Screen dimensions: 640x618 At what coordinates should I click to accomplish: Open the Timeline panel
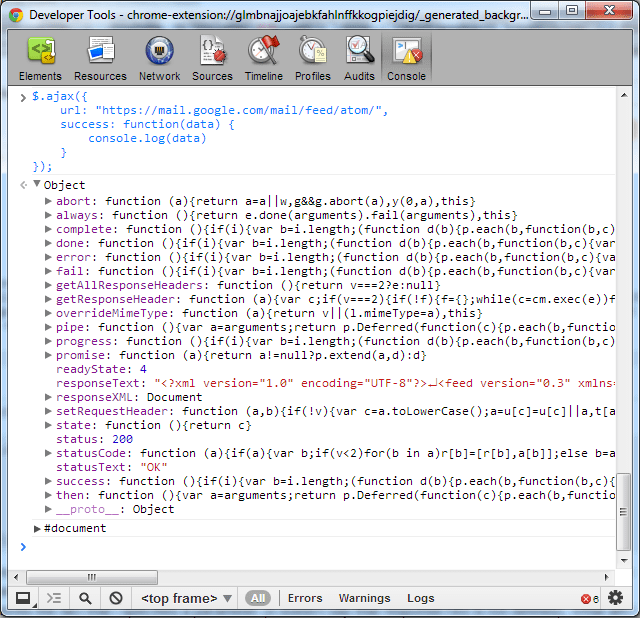click(x=263, y=58)
